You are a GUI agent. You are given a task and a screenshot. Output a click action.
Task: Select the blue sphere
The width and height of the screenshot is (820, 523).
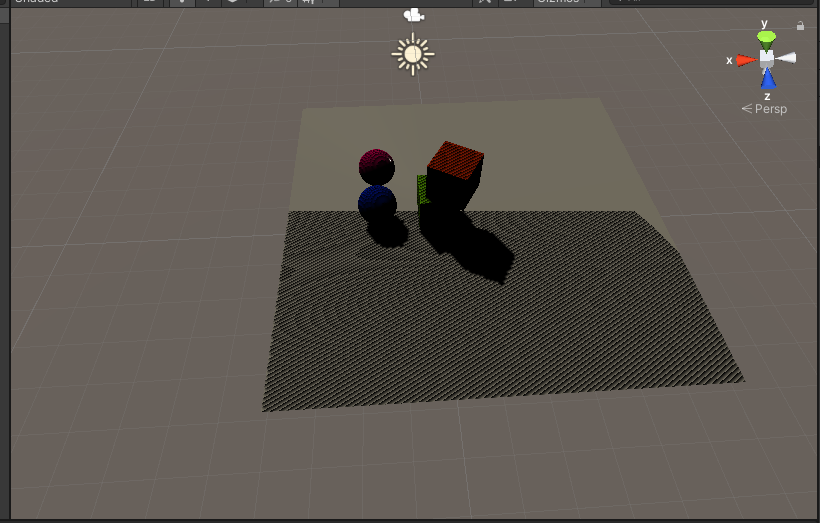tap(376, 203)
